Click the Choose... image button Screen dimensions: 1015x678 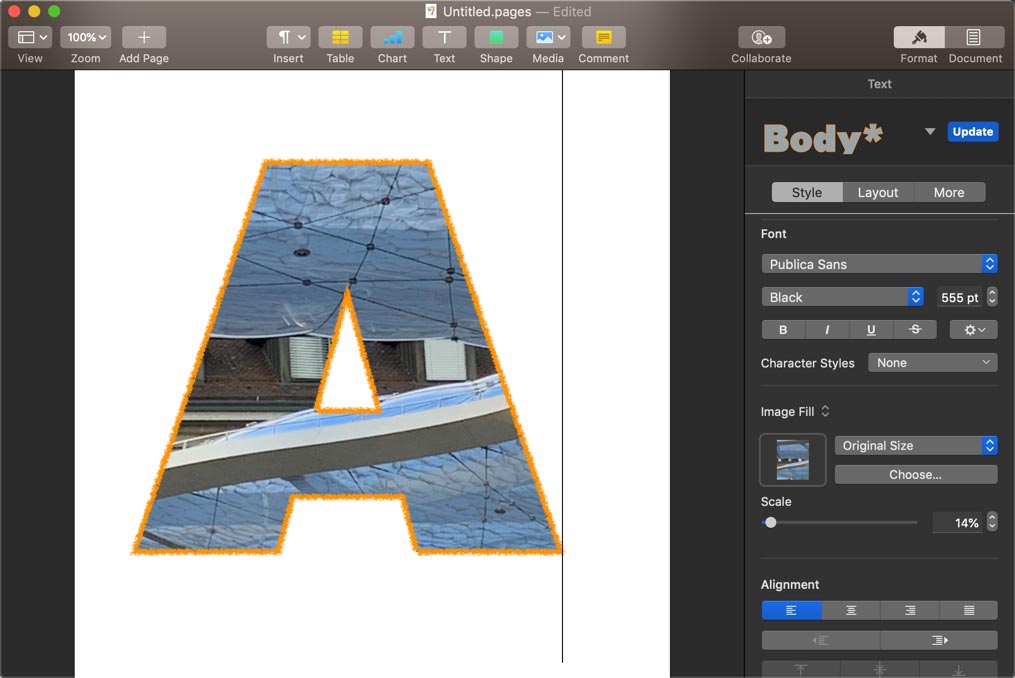[916, 475]
